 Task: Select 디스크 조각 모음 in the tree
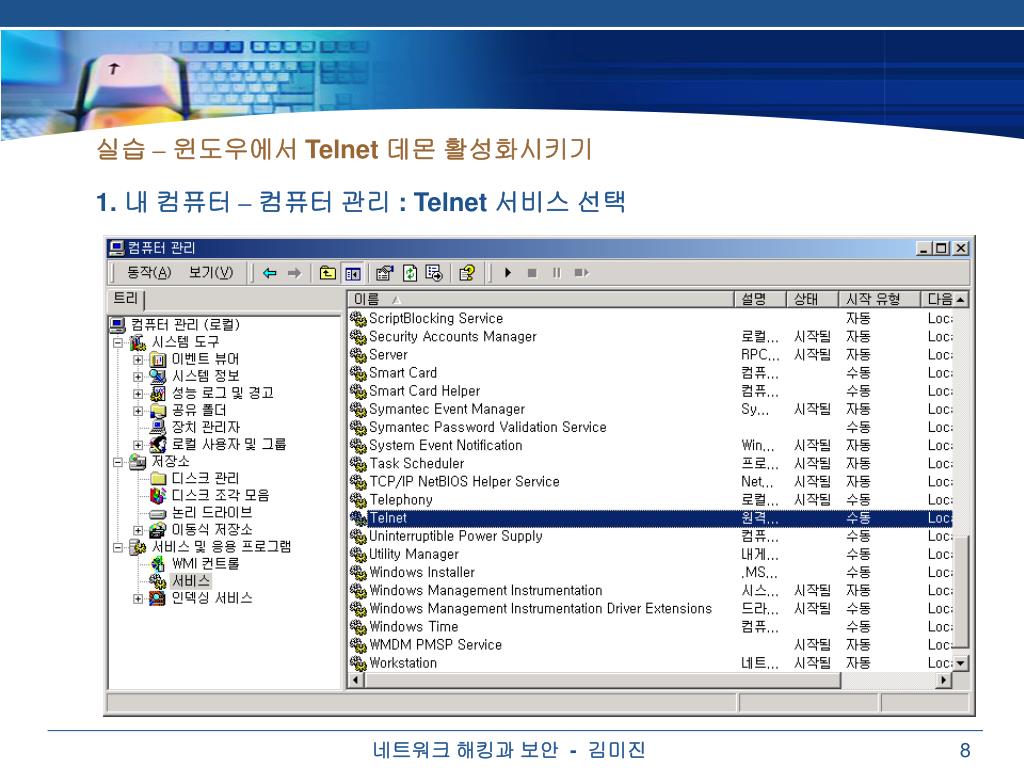point(219,495)
